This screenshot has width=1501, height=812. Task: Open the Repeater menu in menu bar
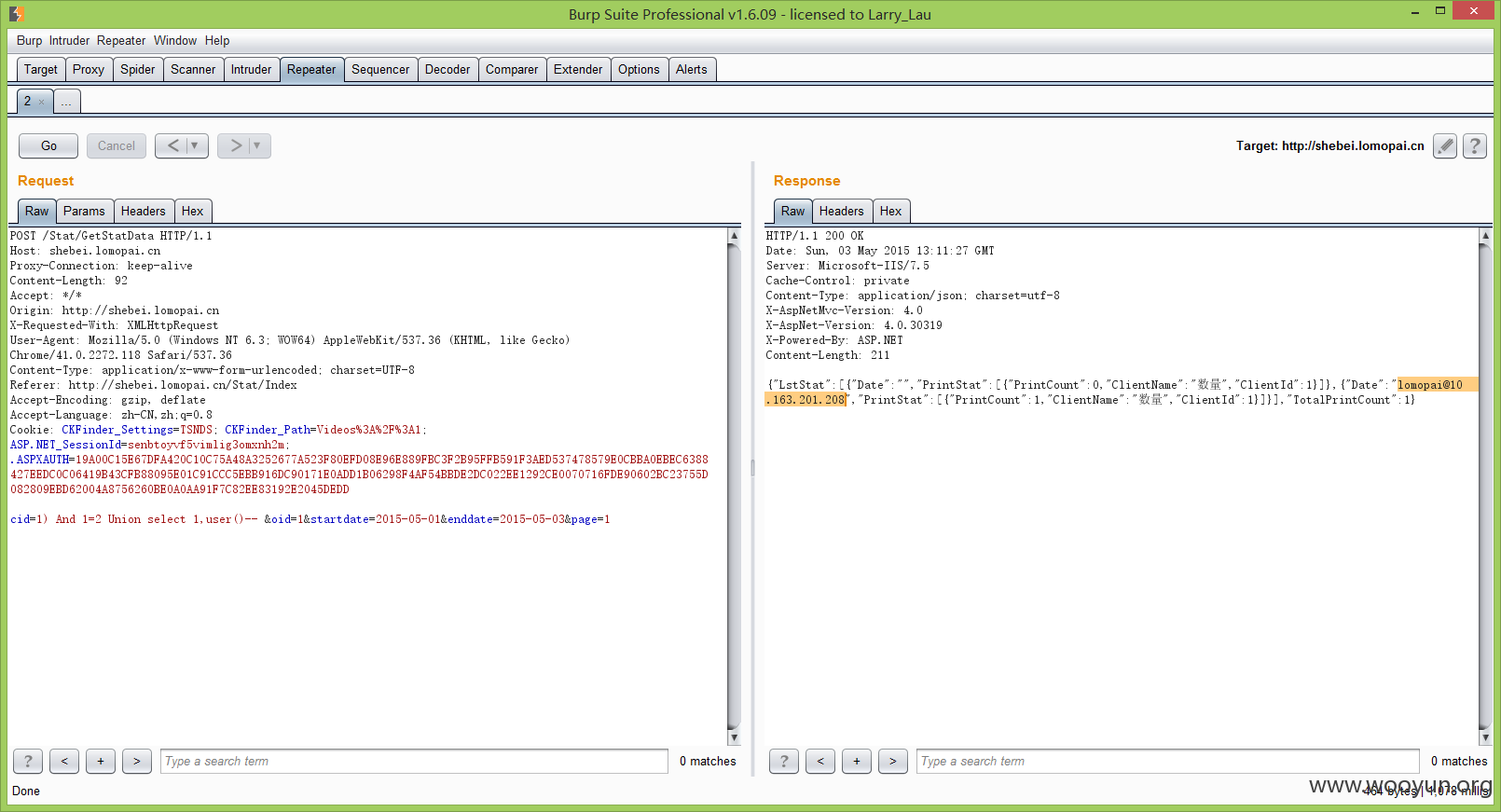coord(121,41)
